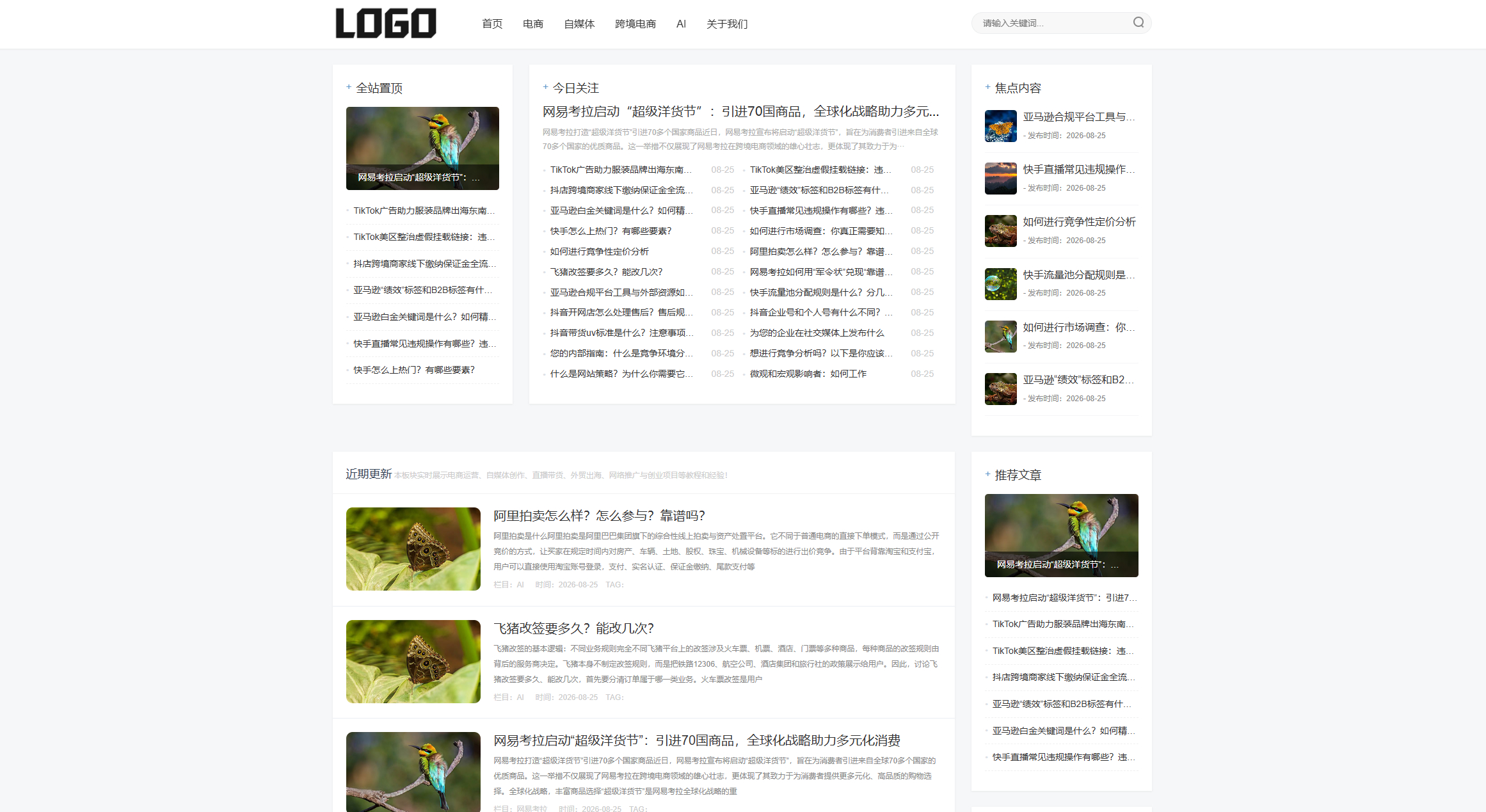Click 栏目 AI category under 阿里拍卖 article
The height and width of the screenshot is (812, 1486).
click(520, 585)
